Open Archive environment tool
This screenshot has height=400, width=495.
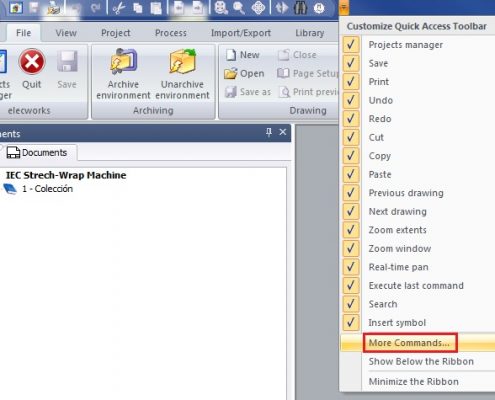(123, 74)
